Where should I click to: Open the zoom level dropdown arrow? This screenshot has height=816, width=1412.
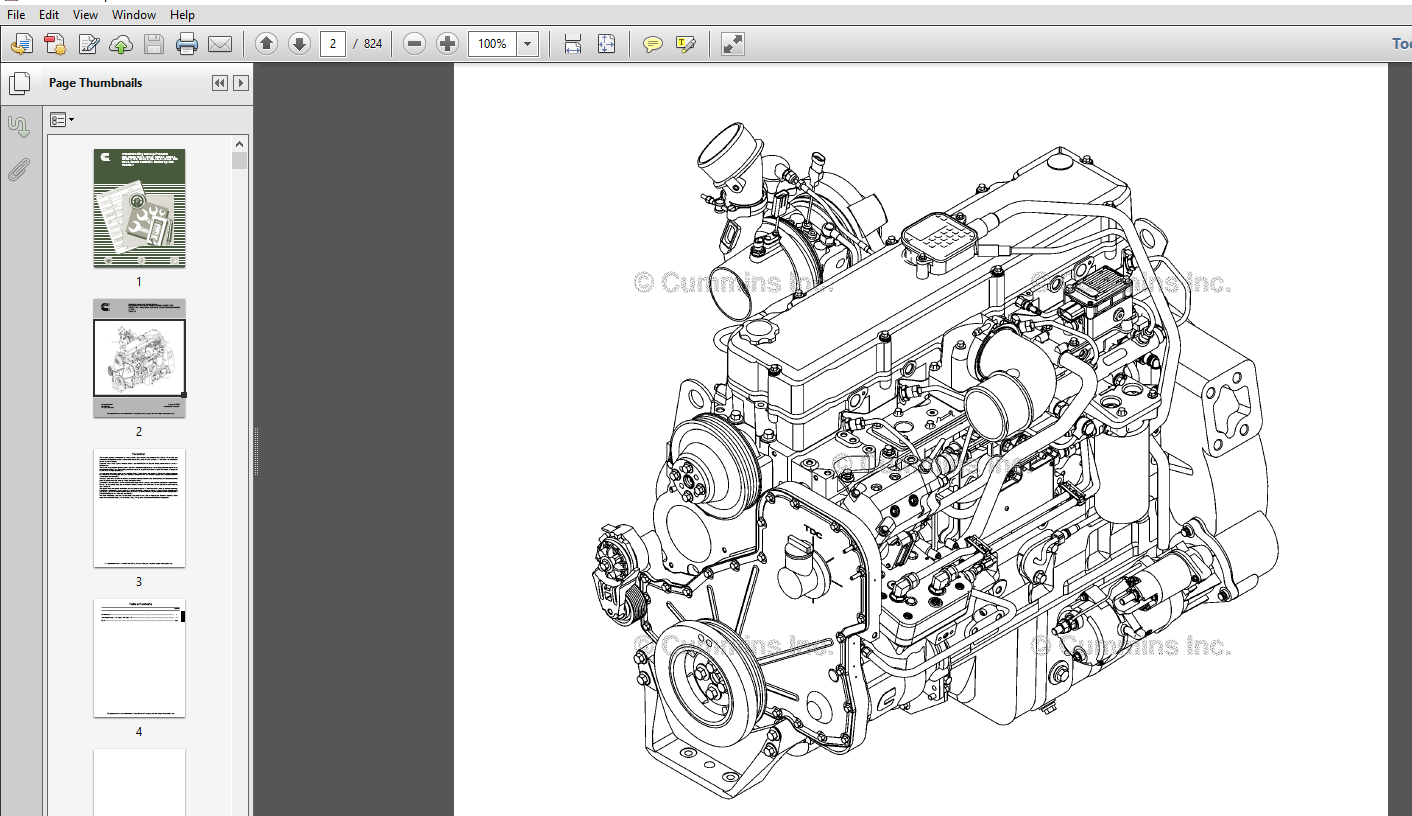click(x=528, y=44)
